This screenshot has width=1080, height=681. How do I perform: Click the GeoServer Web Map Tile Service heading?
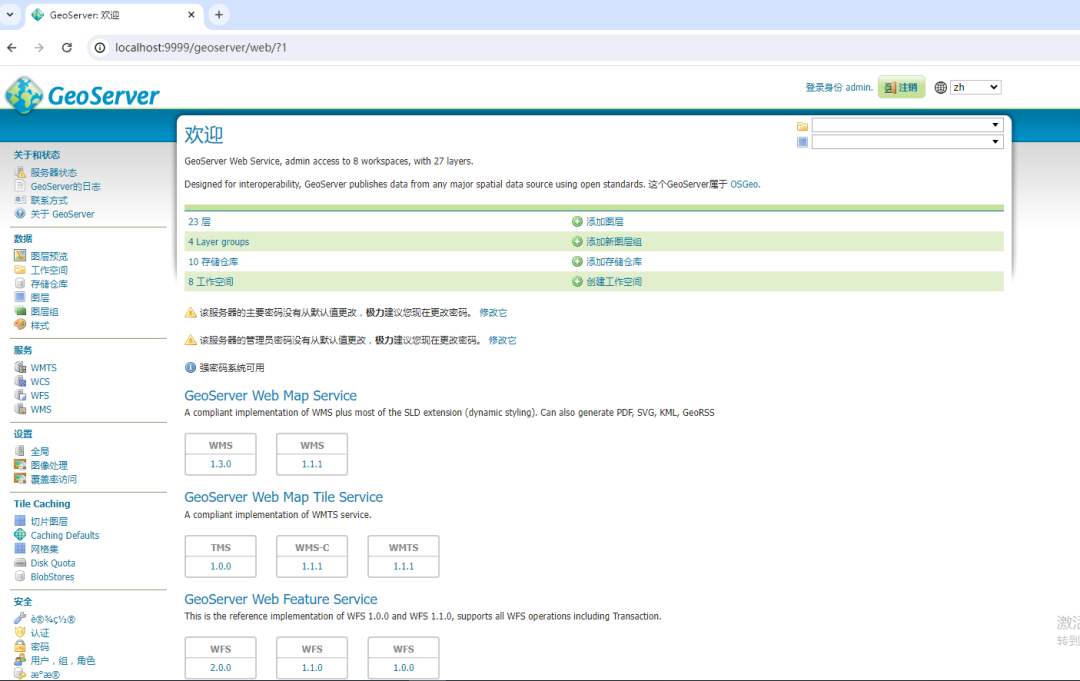[x=284, y=497]
